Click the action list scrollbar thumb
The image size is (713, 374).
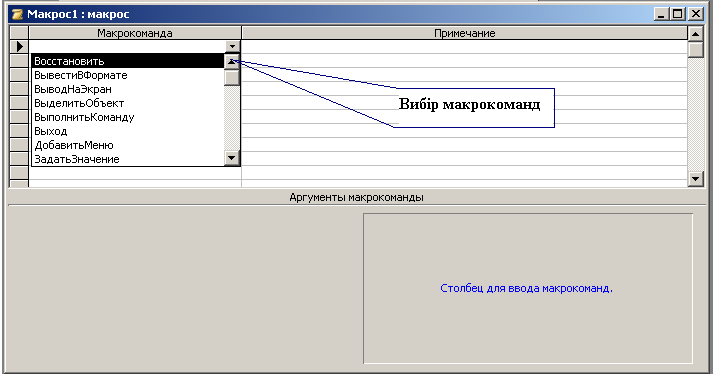tap(232, 77)
